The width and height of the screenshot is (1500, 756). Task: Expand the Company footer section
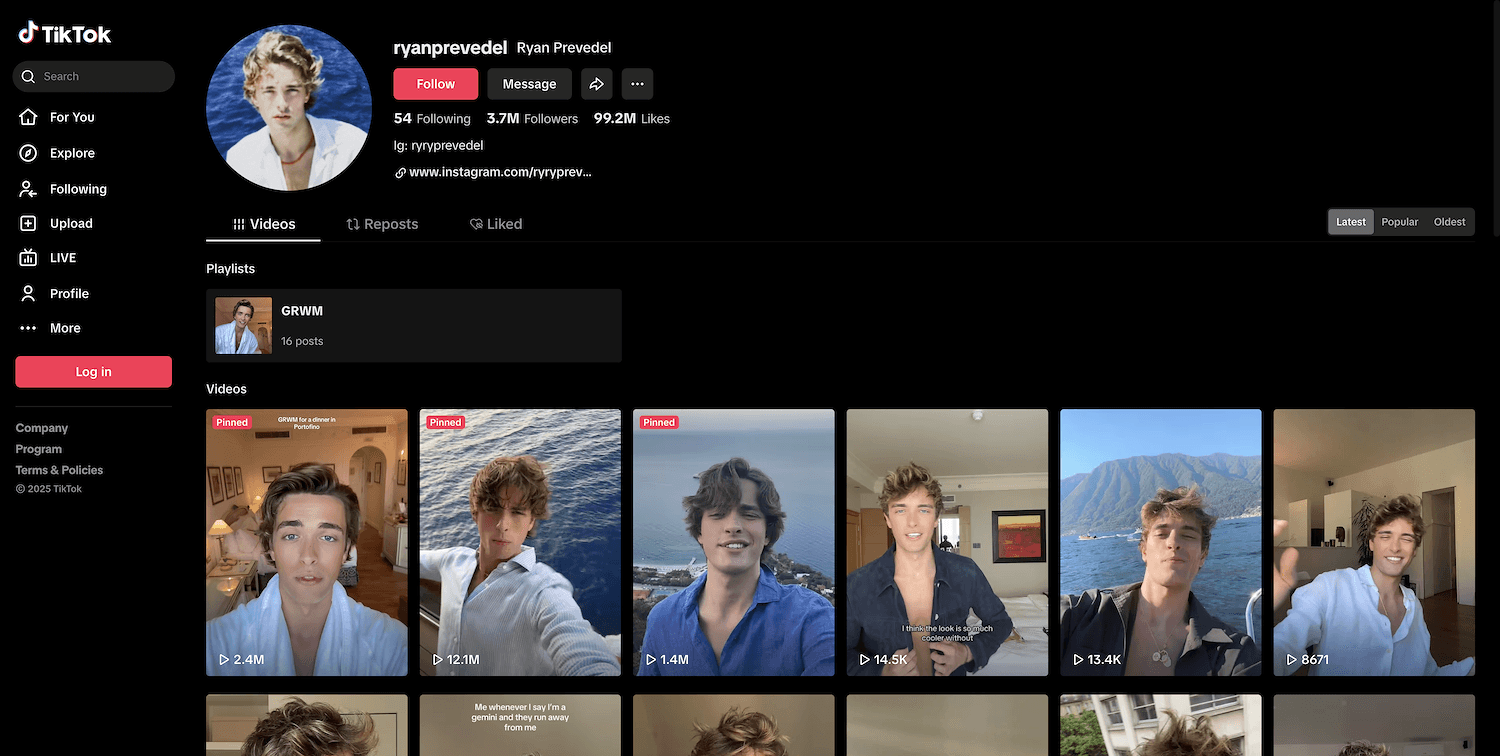[42, 428]
